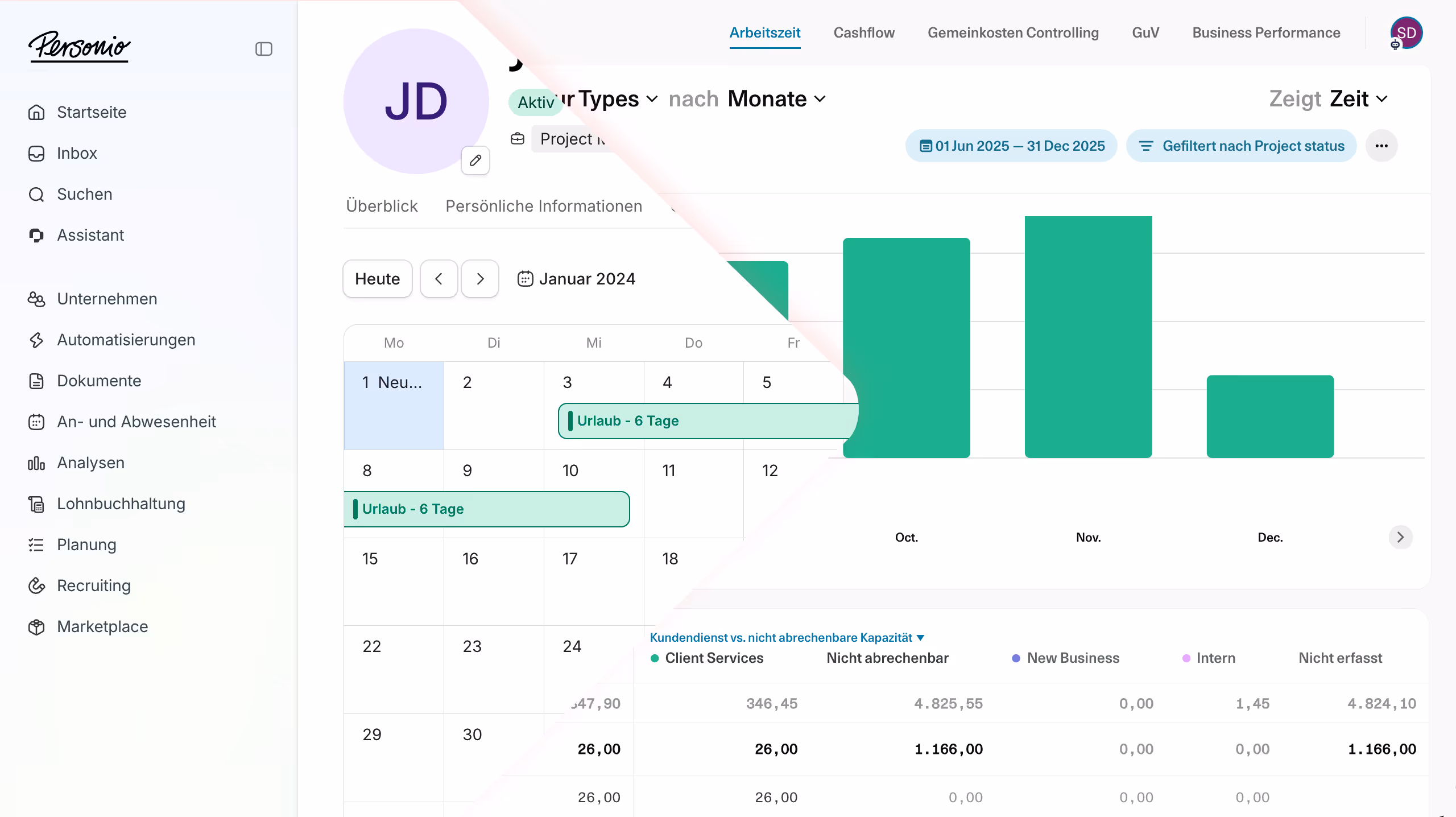Image resolution: width=1456 pixels, height=817 pixels.
Task: Toggle the Intern legend entry
Action: [1216, 658]
